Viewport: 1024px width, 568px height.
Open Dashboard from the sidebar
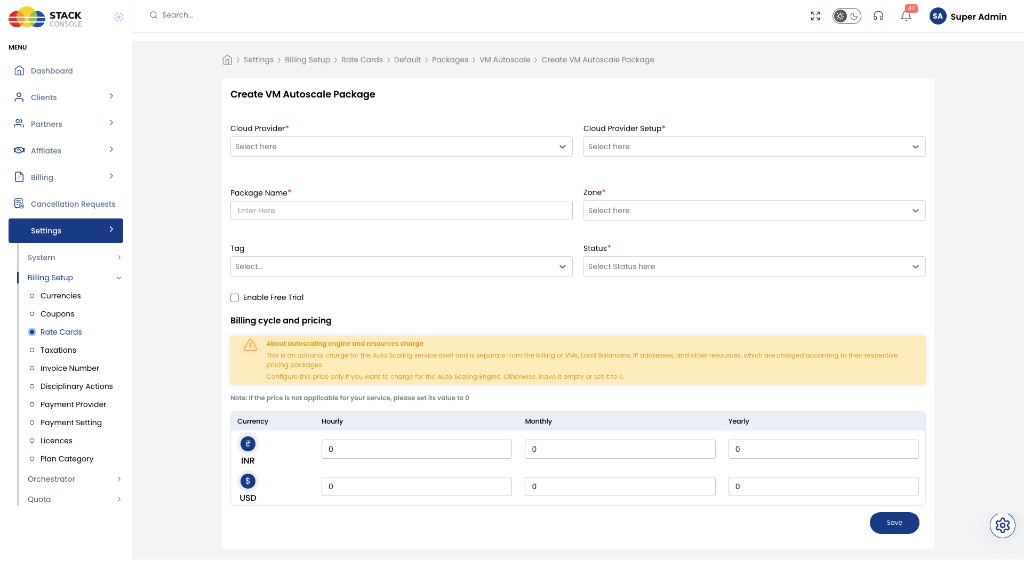coord(52,71)
